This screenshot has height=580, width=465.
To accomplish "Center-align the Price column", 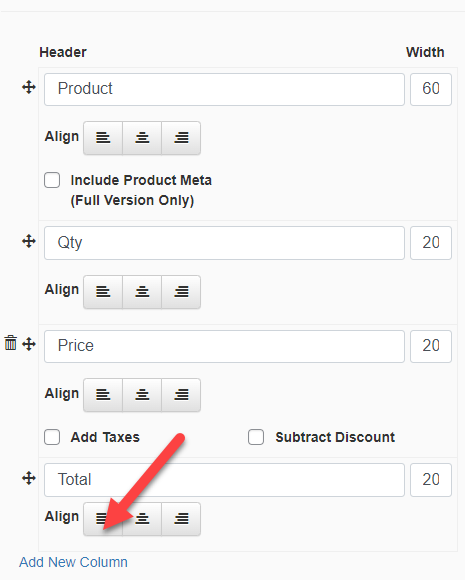I will pyautogui.click(x=142, y=395).
